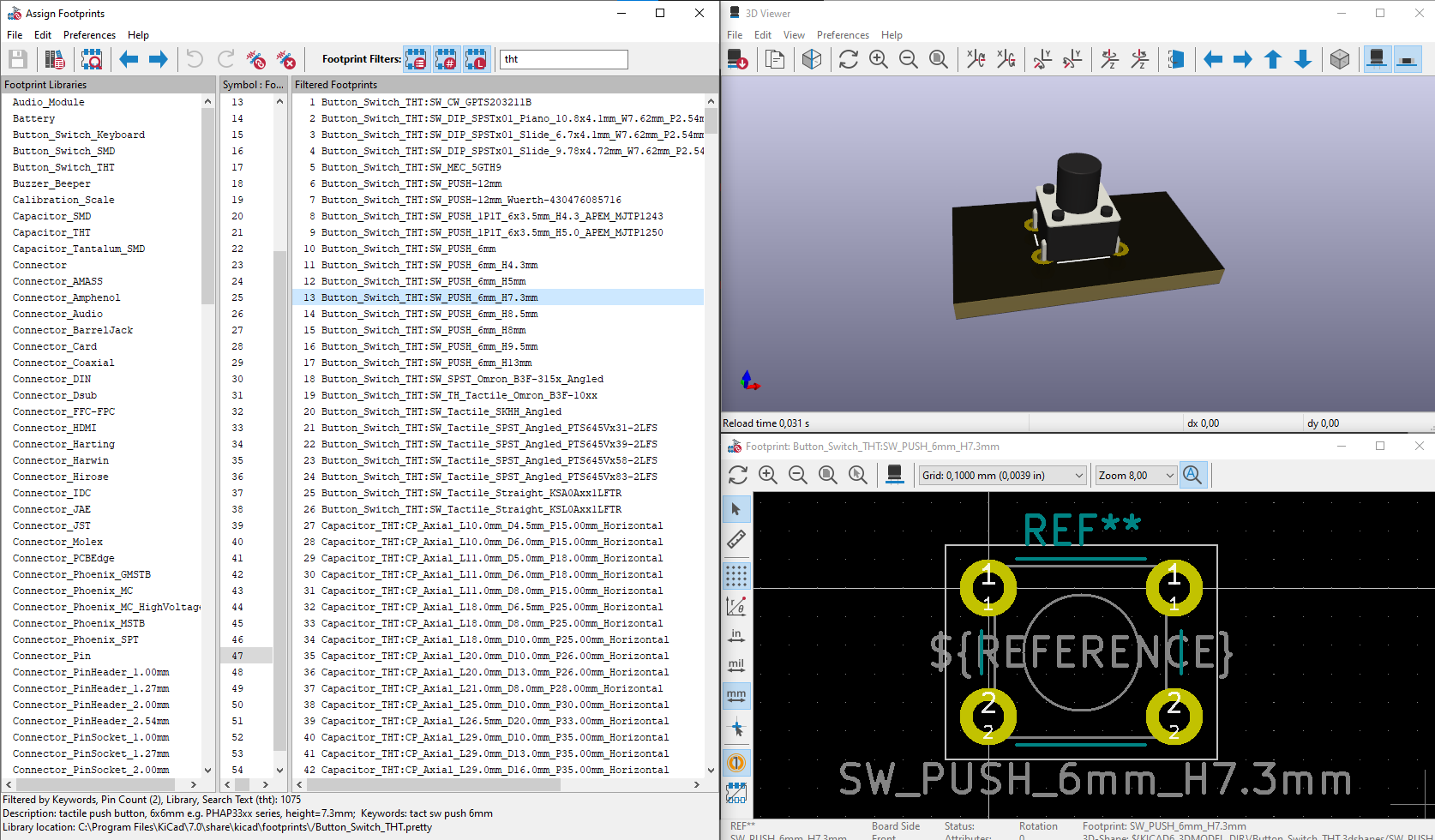Toggle automatic zoom on footprint change
Viewport: 1435px width, 840px height.
1192,475
